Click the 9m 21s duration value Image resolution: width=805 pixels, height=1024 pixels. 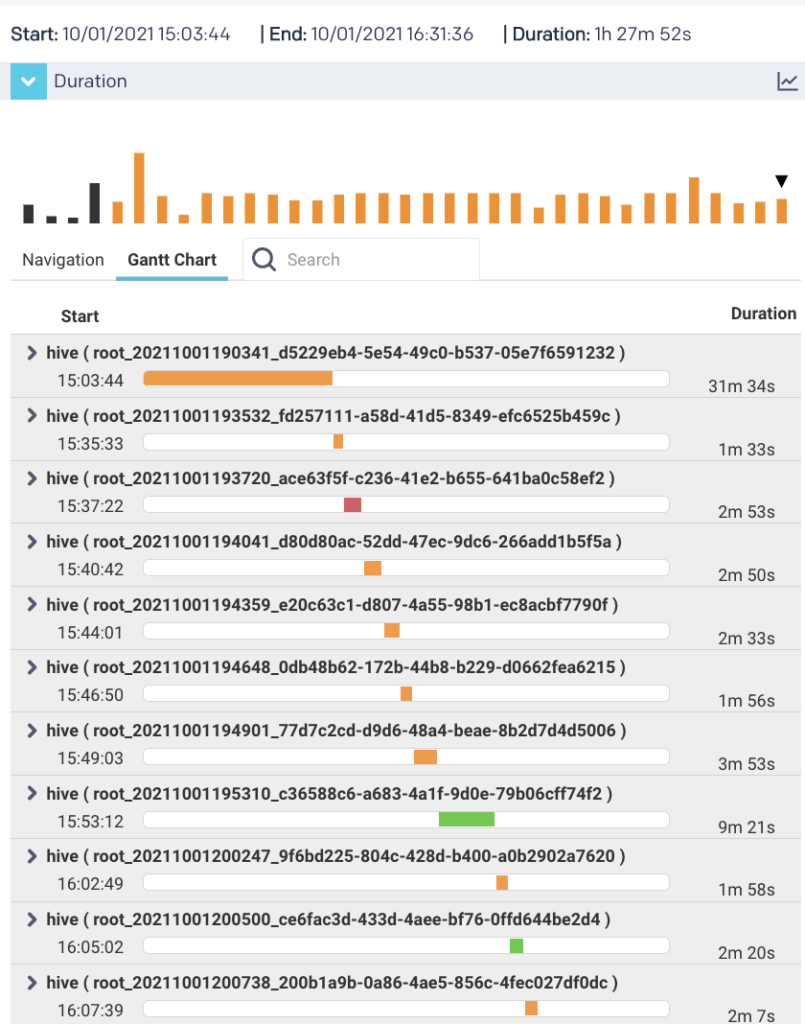(x=746, y=827)
